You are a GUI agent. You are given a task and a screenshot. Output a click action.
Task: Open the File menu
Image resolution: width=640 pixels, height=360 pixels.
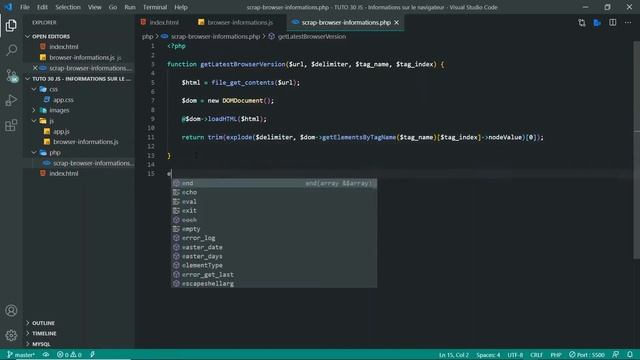click(x=24, y=7)
